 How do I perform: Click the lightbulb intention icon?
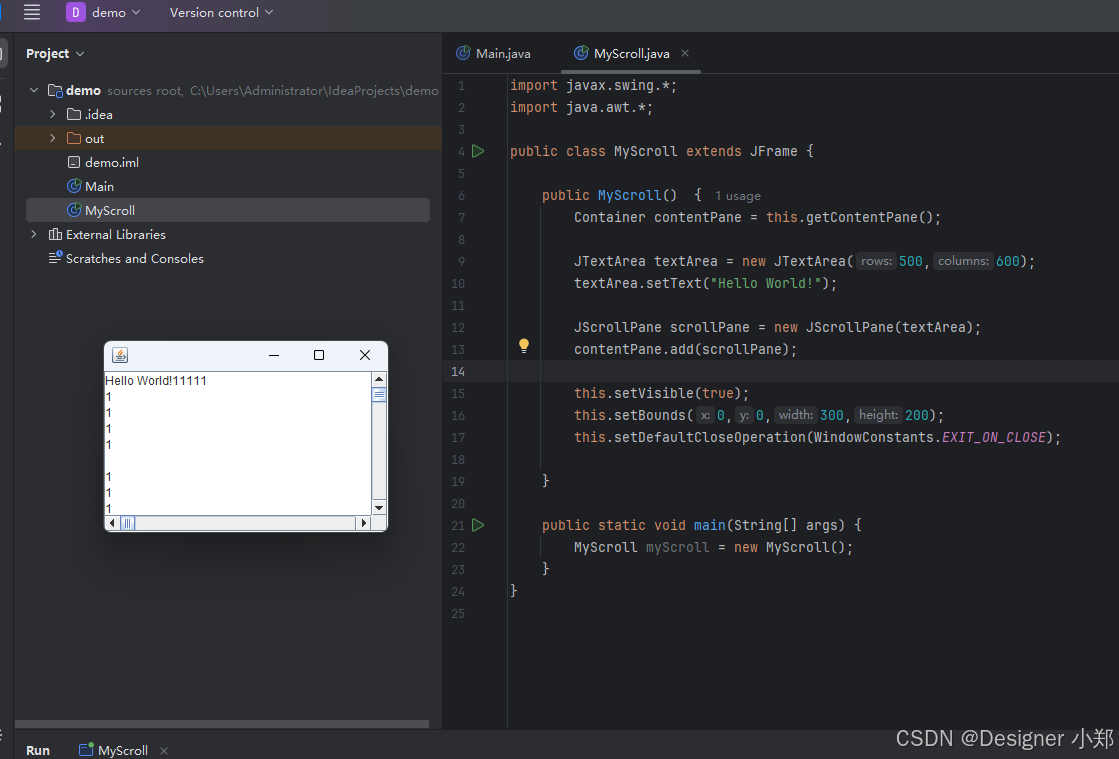coord(524,346)
